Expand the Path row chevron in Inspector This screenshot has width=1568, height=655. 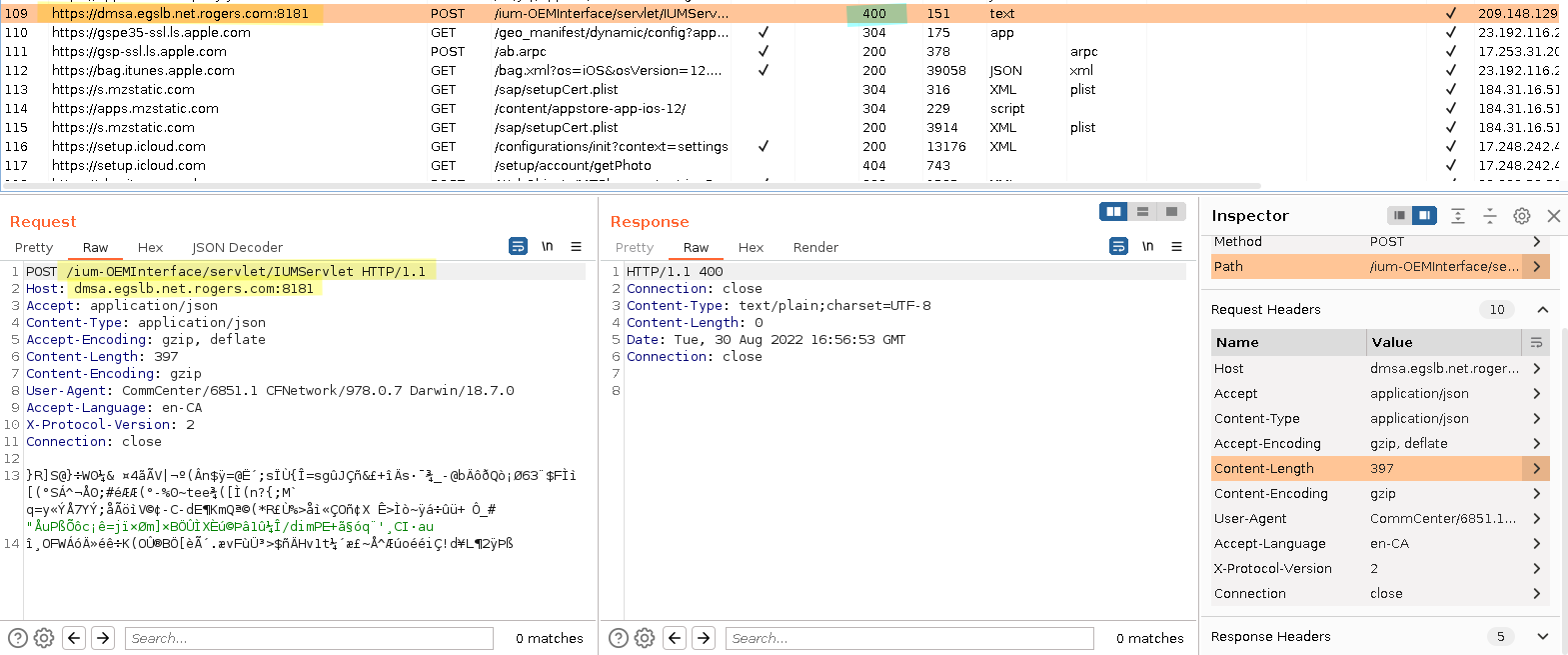(1536, 266)
